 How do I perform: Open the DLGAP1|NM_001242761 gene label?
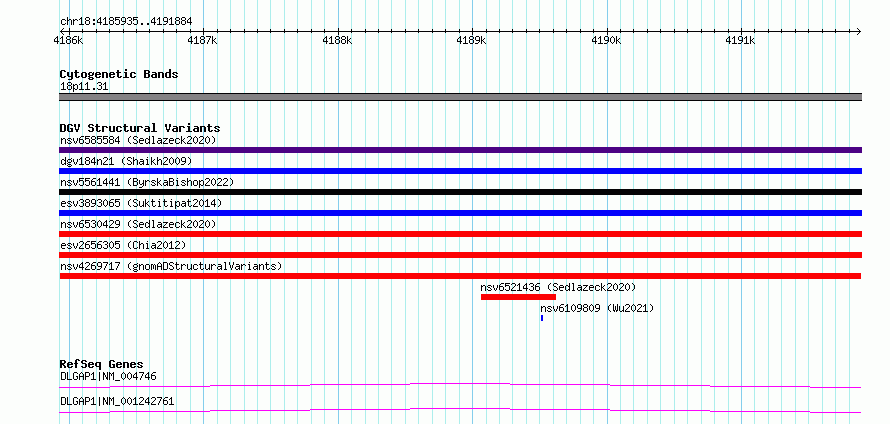click(x=117, y=402)
